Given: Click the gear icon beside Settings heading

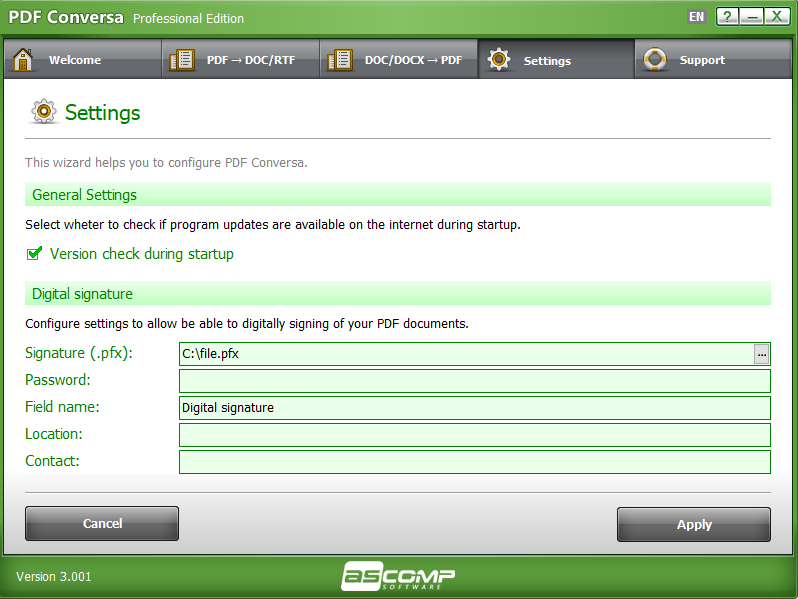Looking at the screenshot, I should pos(44,111).
